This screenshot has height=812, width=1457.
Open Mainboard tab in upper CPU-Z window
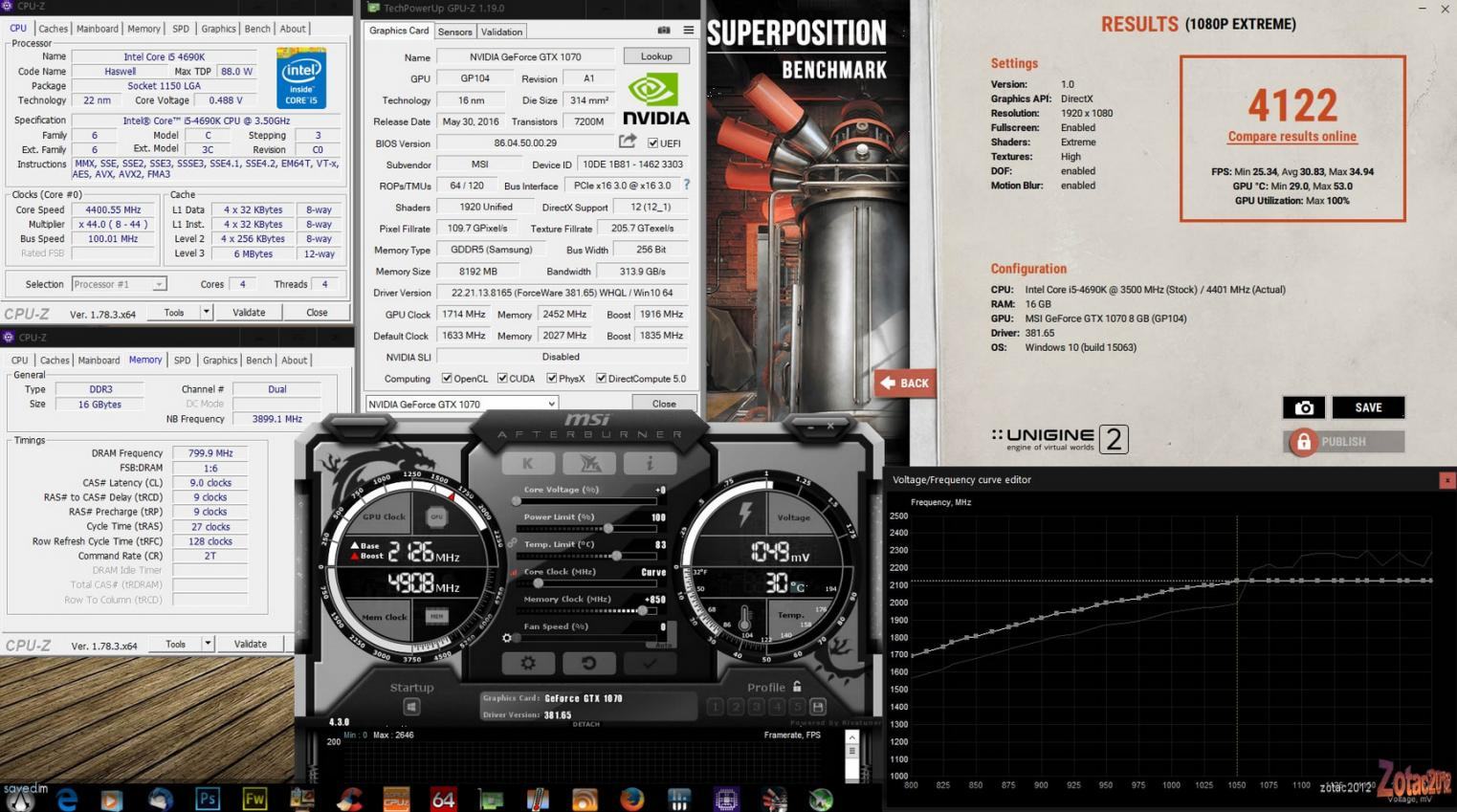[x=98, y=29]
